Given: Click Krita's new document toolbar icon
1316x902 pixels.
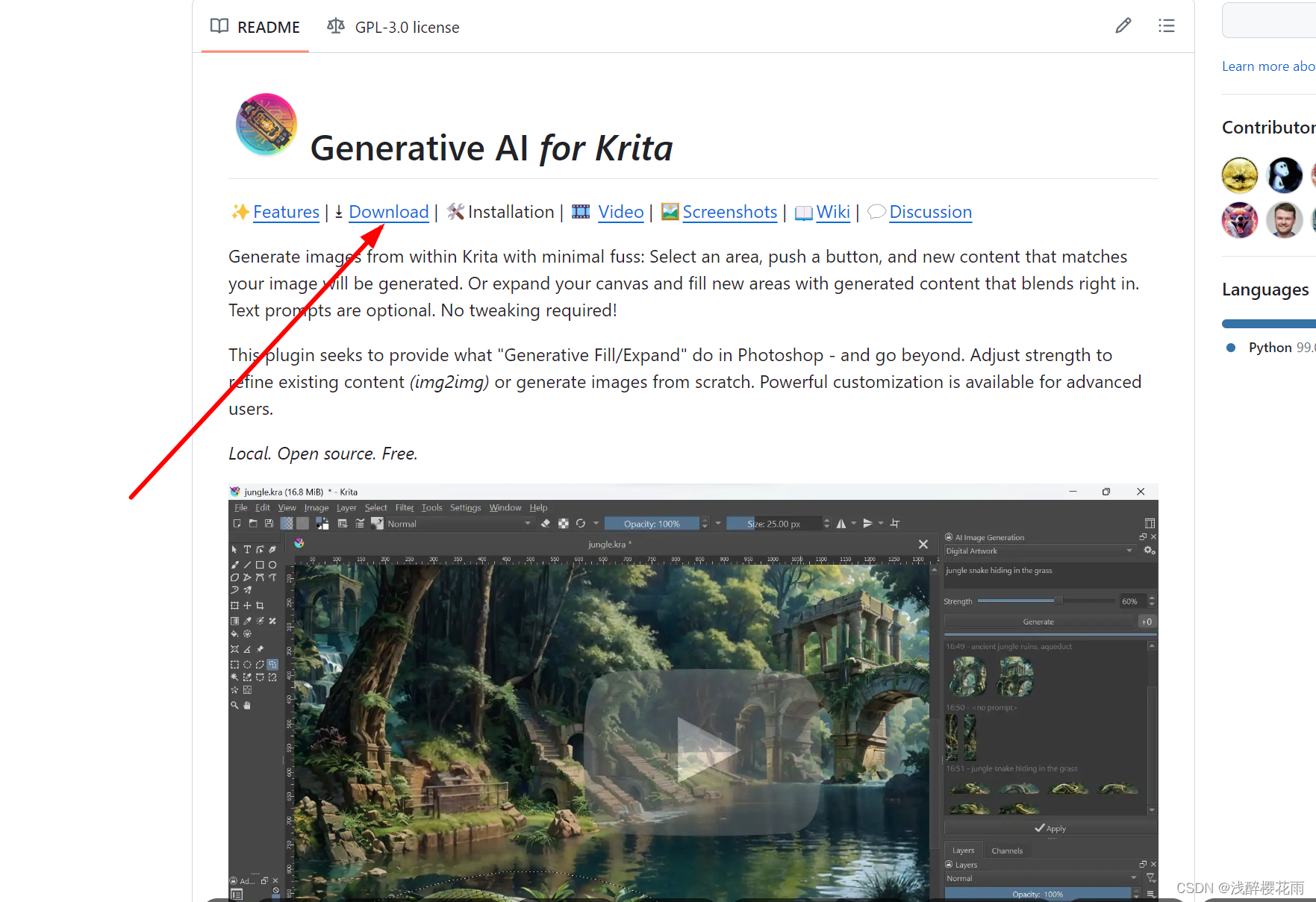Looking at the screenshot, I should (237, 524).
